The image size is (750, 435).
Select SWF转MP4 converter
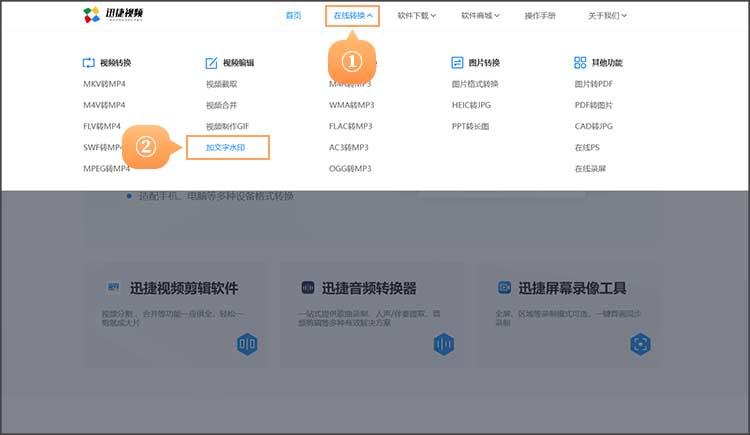pos(102,147)
